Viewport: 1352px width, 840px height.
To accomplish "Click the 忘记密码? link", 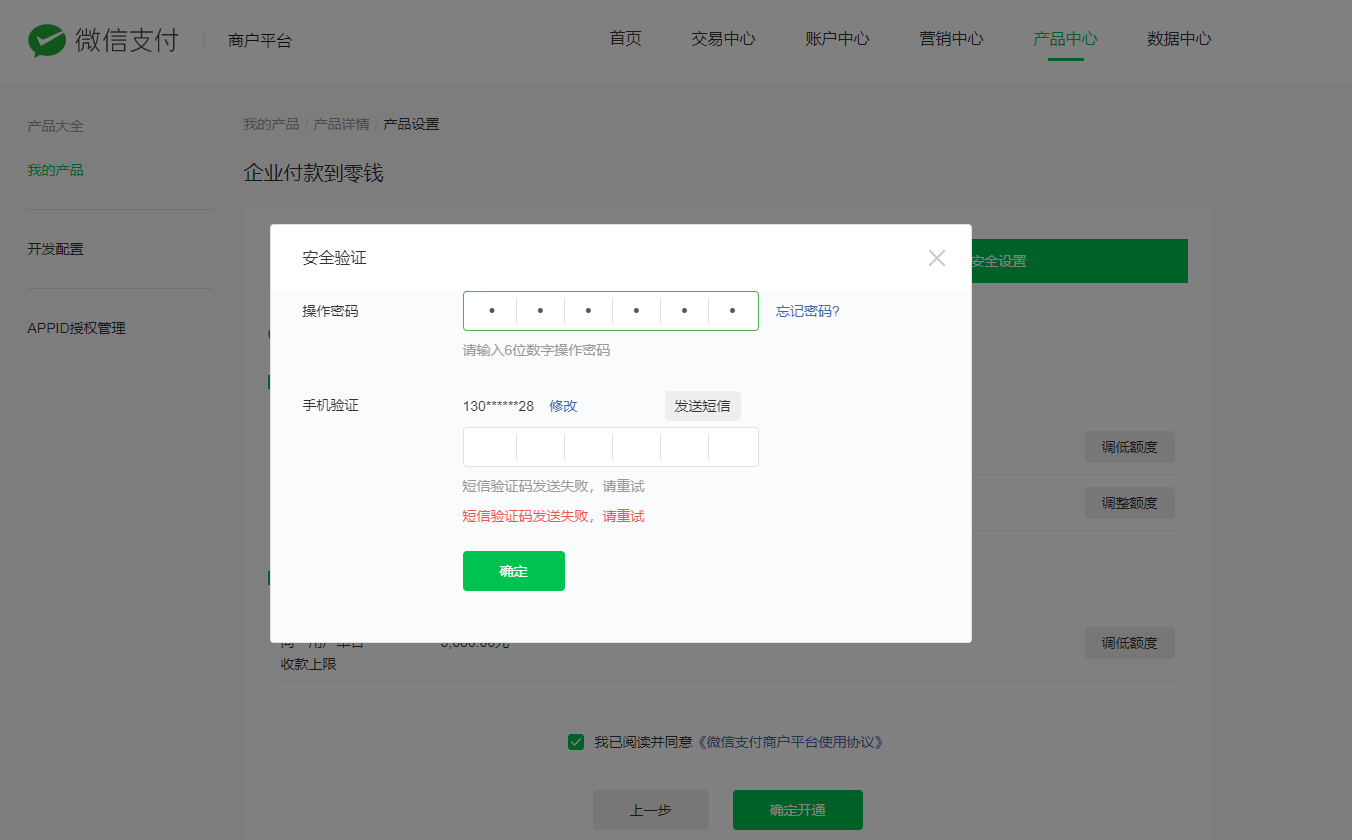I will (808, 311).
